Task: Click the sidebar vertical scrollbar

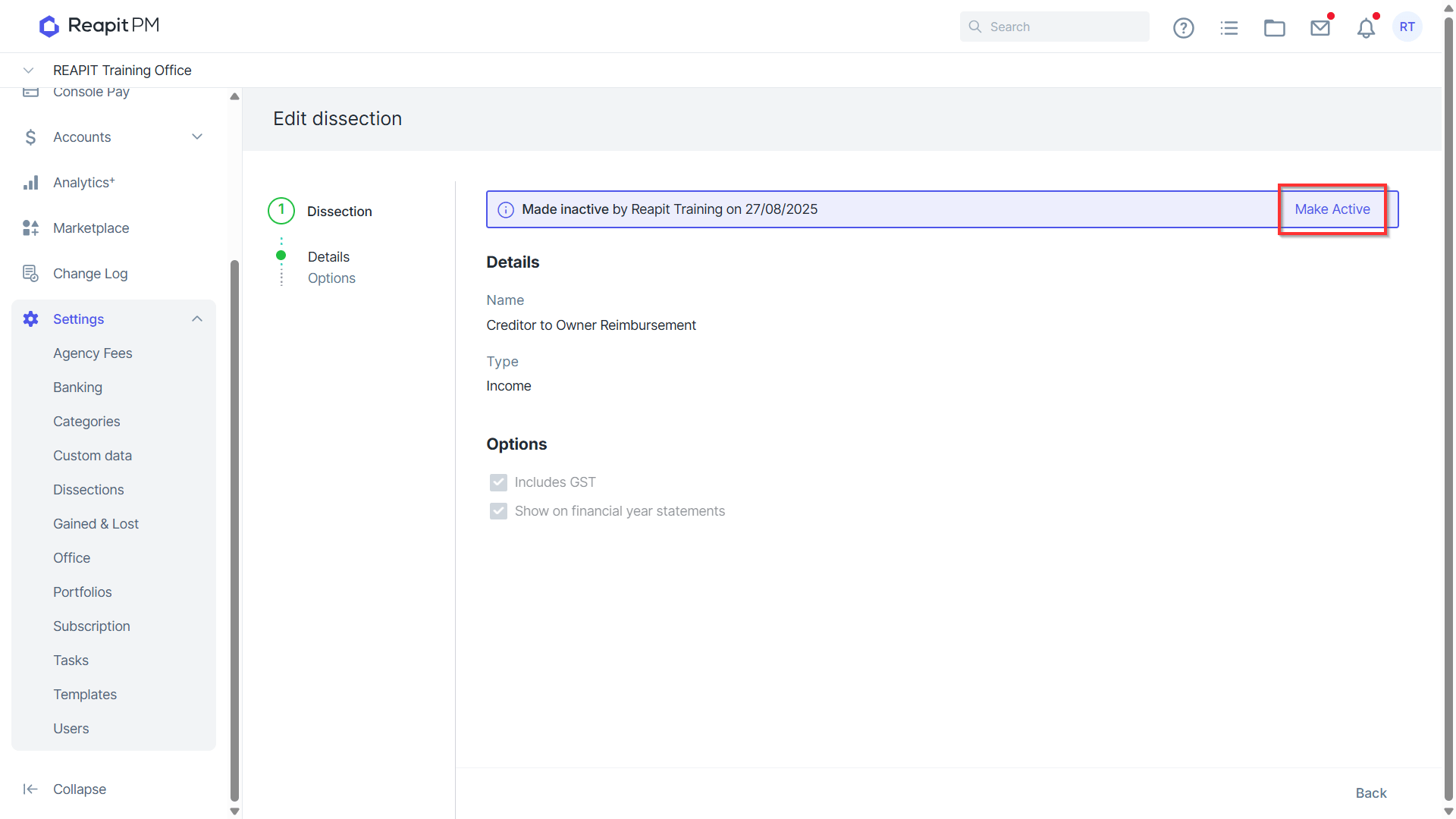Action: tap(234, 531)
